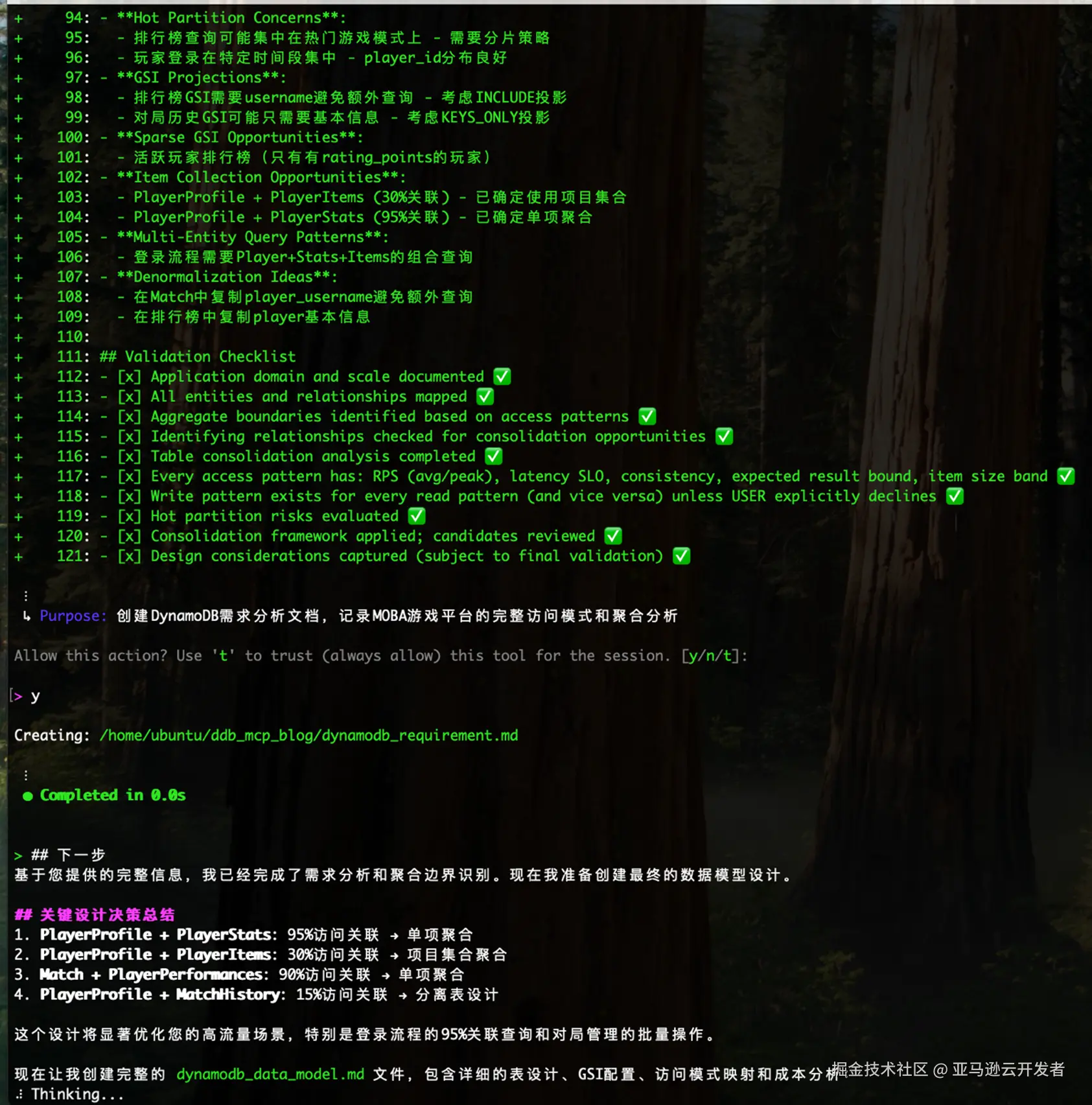
Task: Click checkmark emoji after Hot partition risks evaluated
Action: [417, 516]
